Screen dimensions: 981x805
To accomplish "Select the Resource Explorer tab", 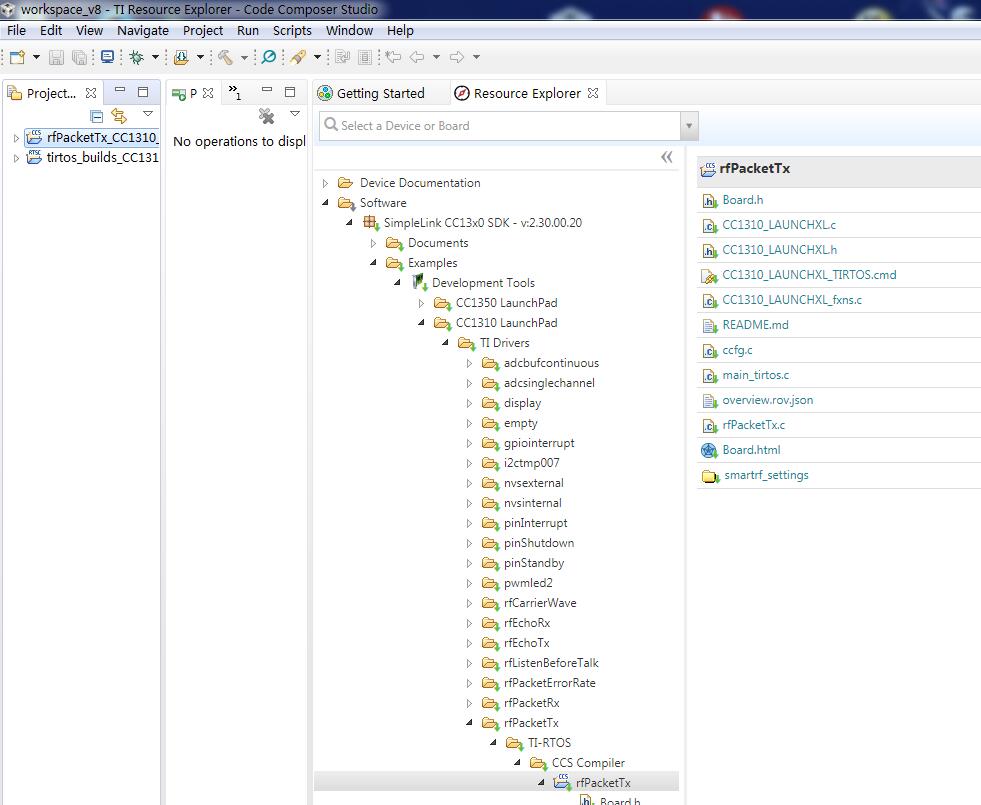I will (527, 93).
